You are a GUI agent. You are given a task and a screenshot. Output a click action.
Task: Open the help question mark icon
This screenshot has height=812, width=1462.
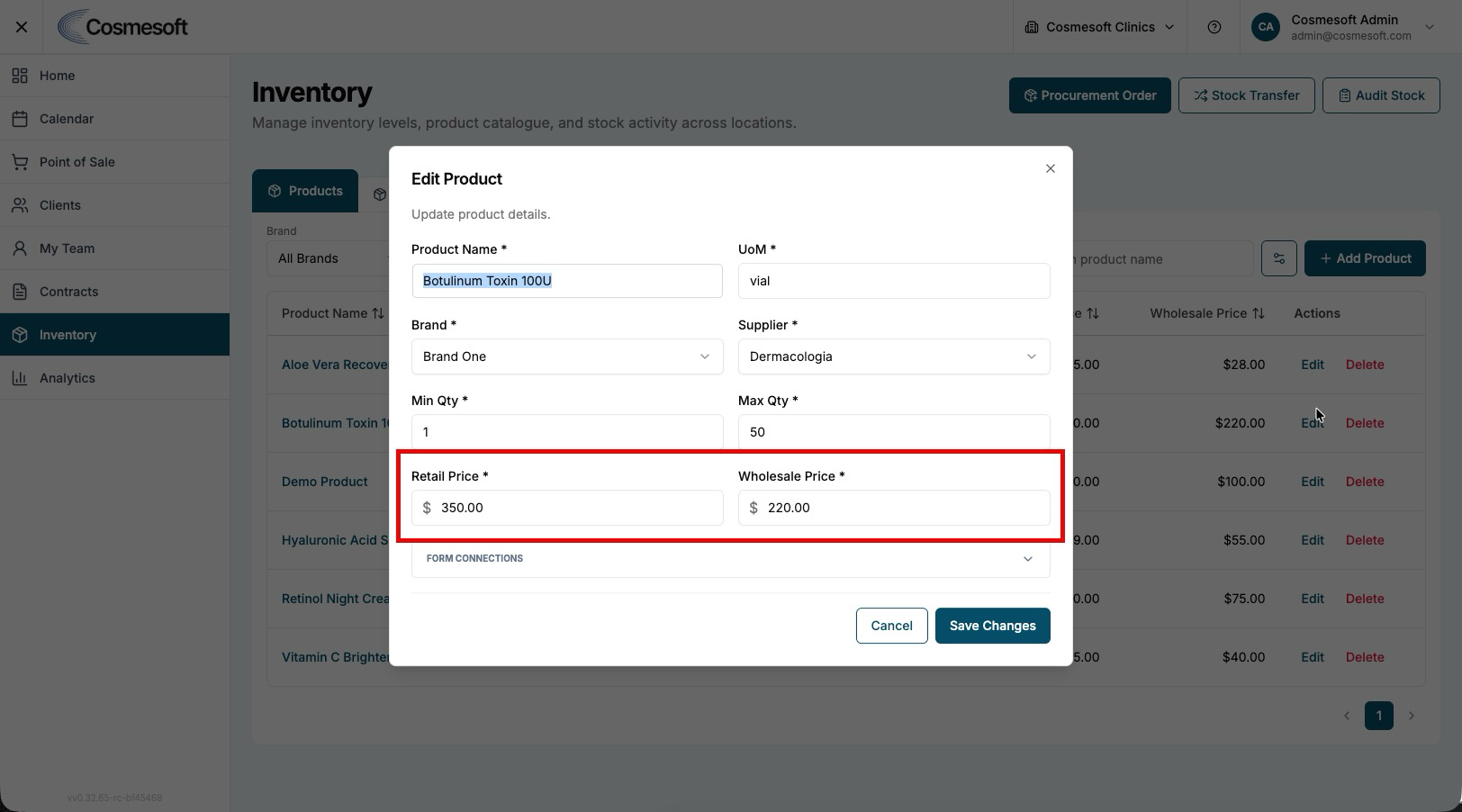click(1214, 27)
